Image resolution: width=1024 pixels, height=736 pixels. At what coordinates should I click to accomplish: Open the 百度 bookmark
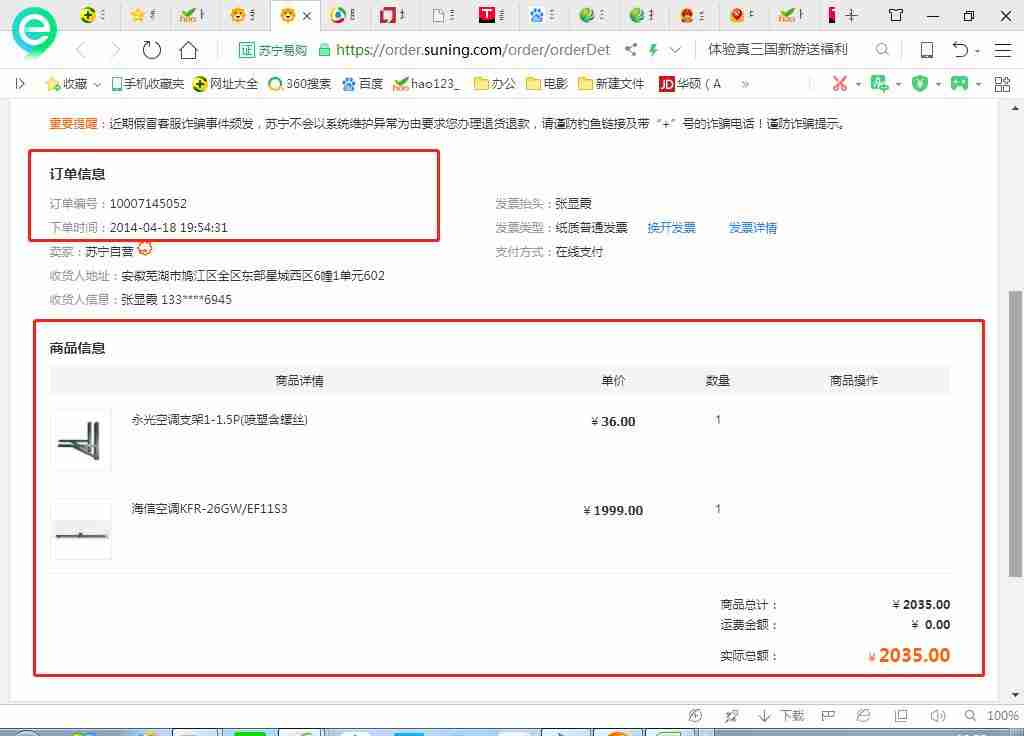362,84
